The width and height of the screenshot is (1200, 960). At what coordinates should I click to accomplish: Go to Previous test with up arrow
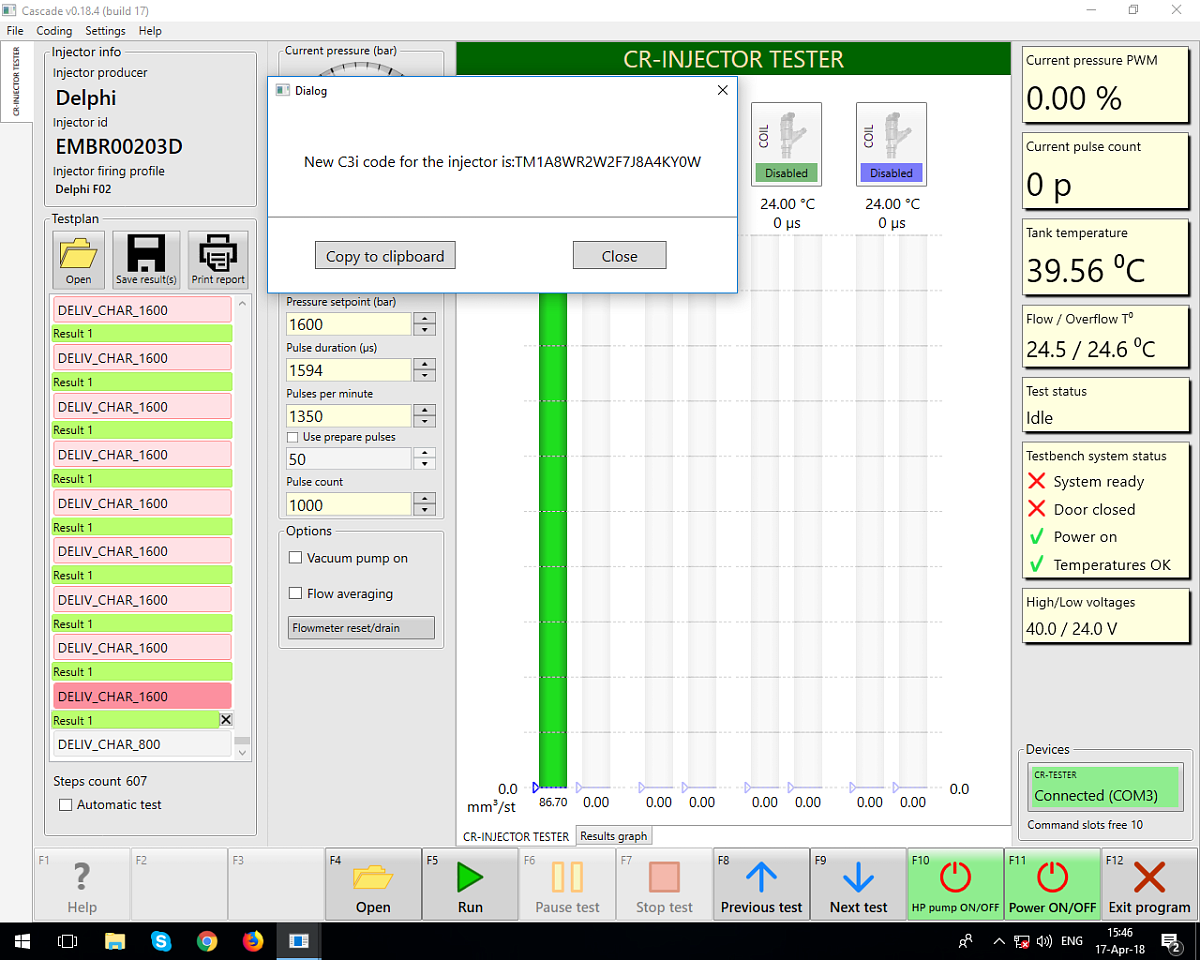[761, 884]
